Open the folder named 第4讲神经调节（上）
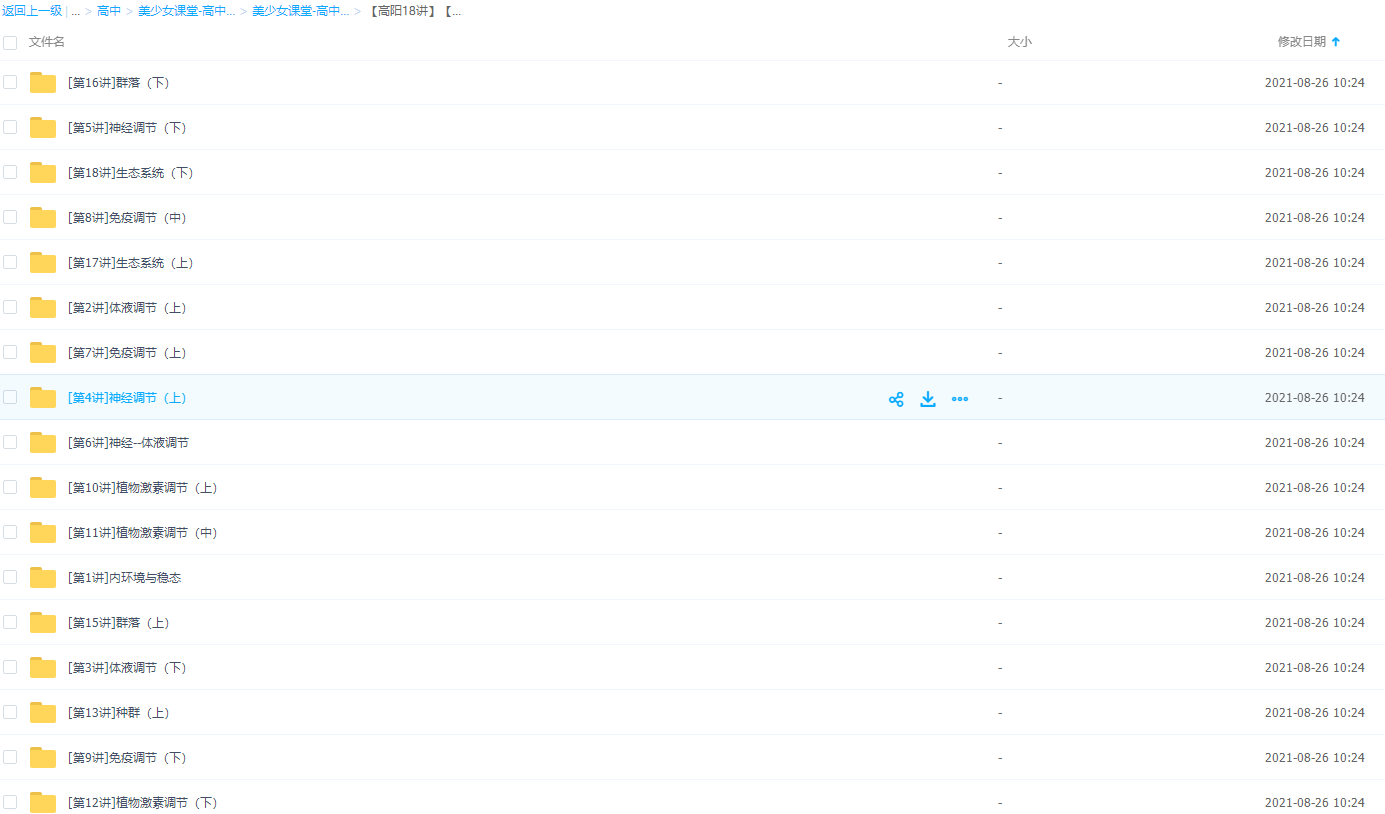Screen dimensions: 1385x814 [x=127, y=398]
